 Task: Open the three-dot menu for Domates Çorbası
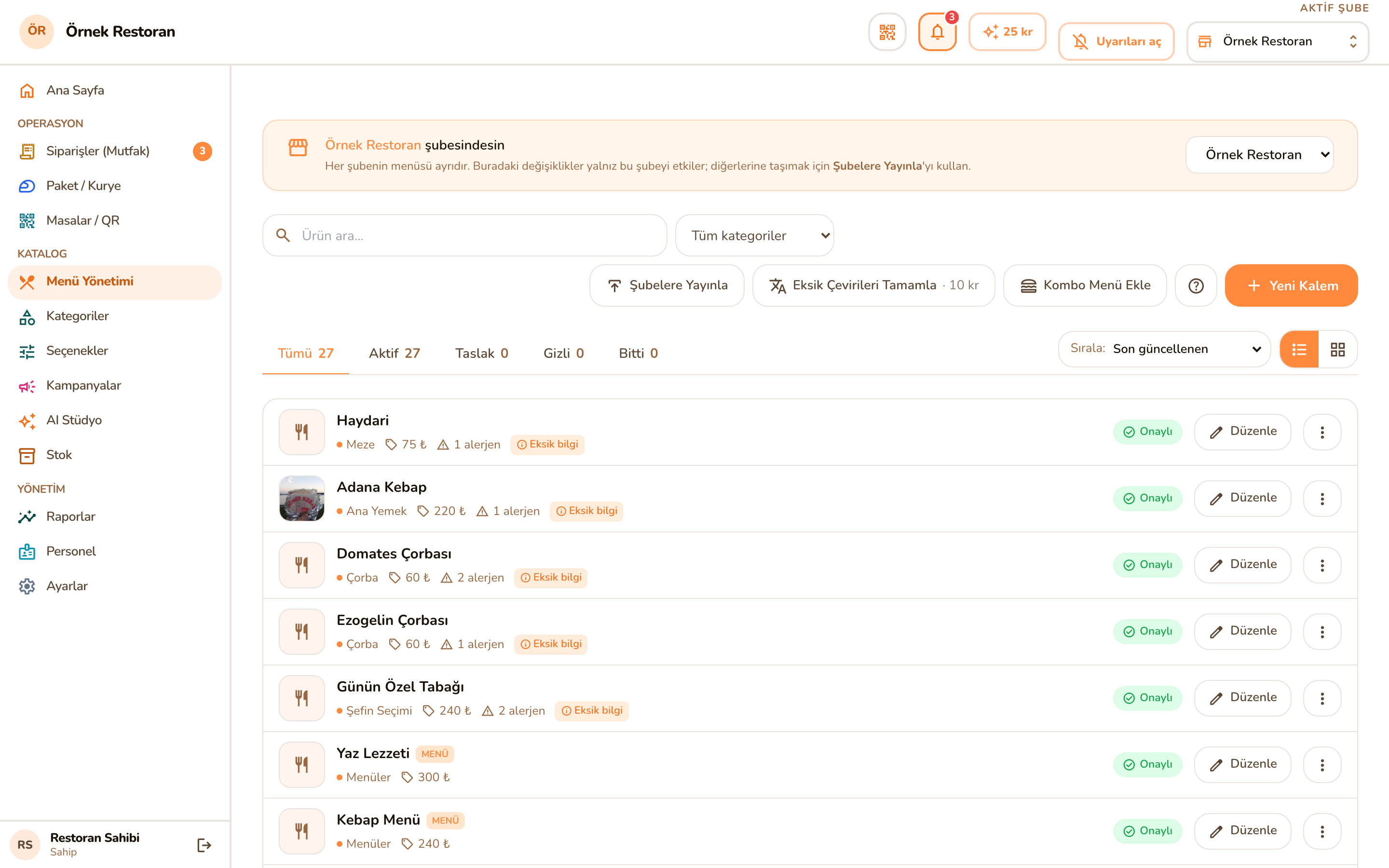pyautogui.click(x=1322, y=566)
